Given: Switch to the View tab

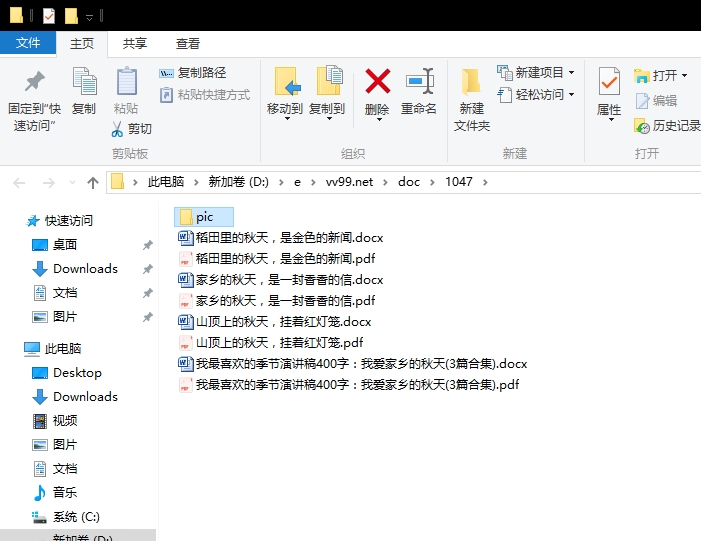Looking at the screenshot, I should tap(188, 44).
